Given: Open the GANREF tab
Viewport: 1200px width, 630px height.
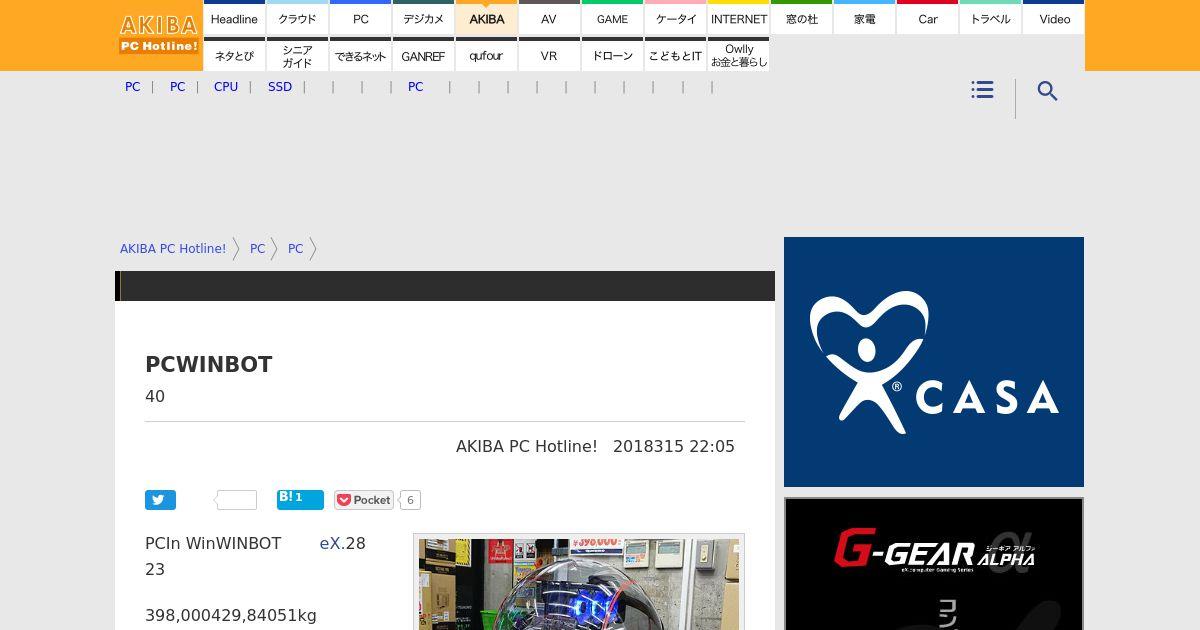Looking at the screenshot, I should [423, 56].
